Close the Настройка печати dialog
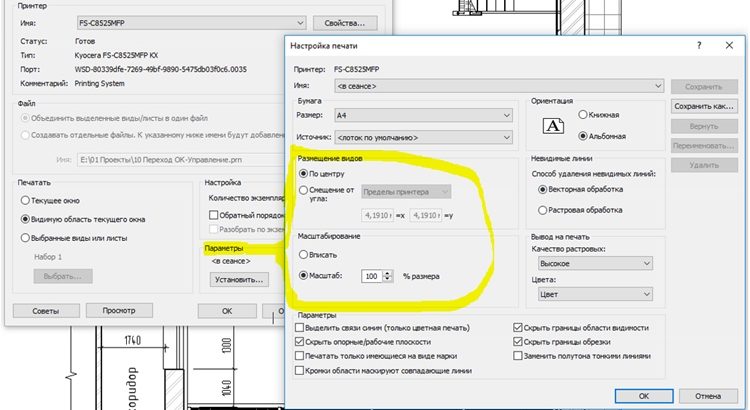 726,46
